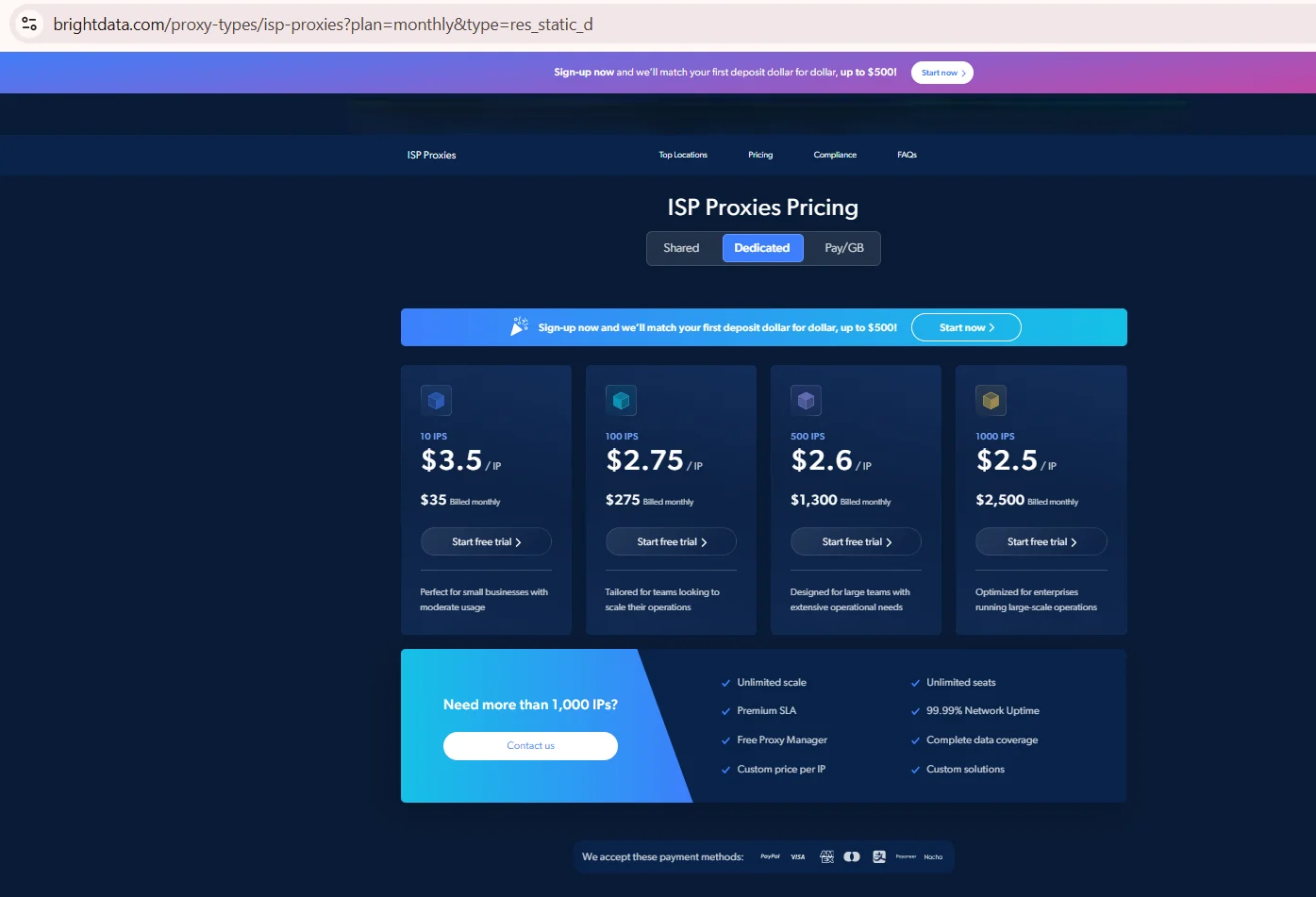The height and width of the screenshot is (897, 1316).
Task: Click the Alipay payment icon
Action: 879,856
